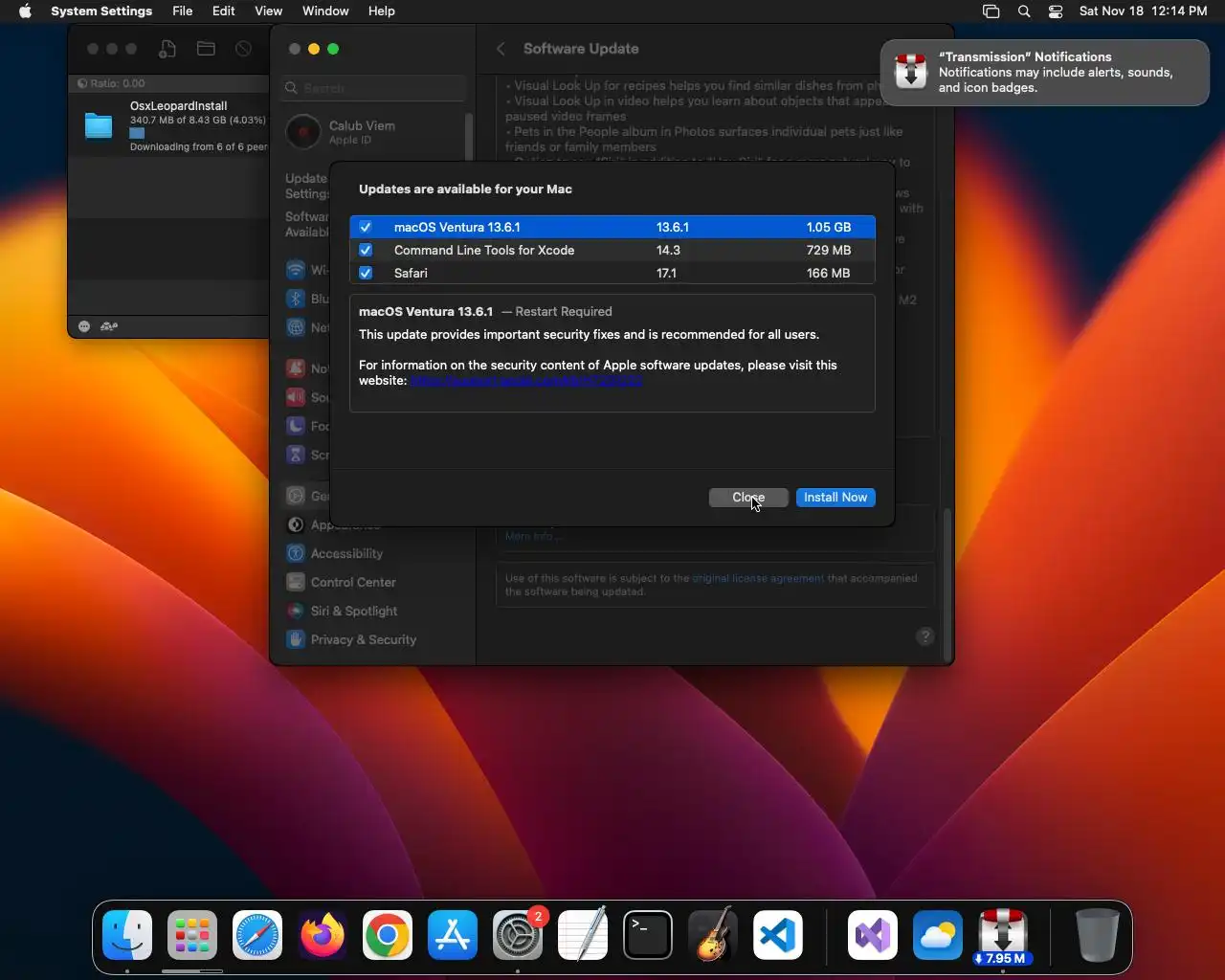
Task: Click the Transmission icon in the Dock
Action: click(1003, 935)
